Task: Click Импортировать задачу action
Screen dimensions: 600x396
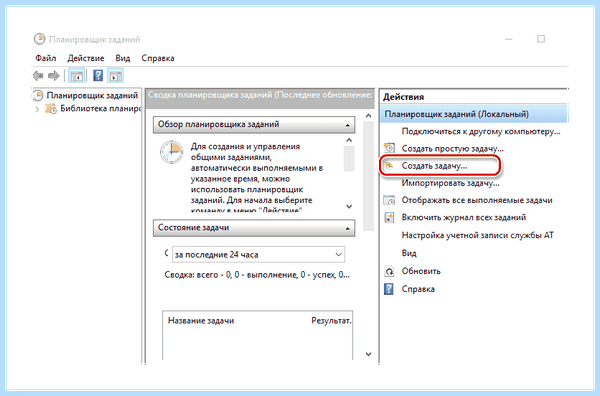Action: point(450,183)
